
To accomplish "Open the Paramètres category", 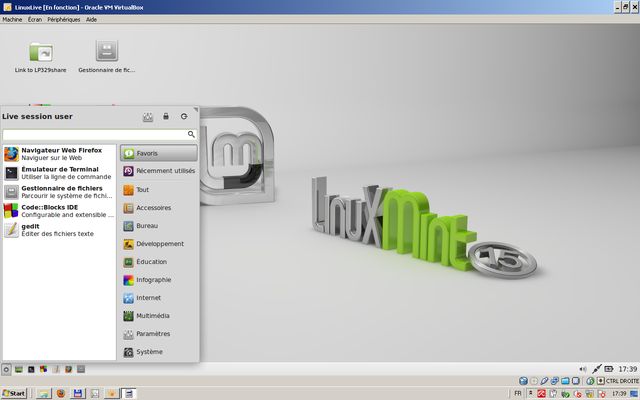I will [158, 333].
